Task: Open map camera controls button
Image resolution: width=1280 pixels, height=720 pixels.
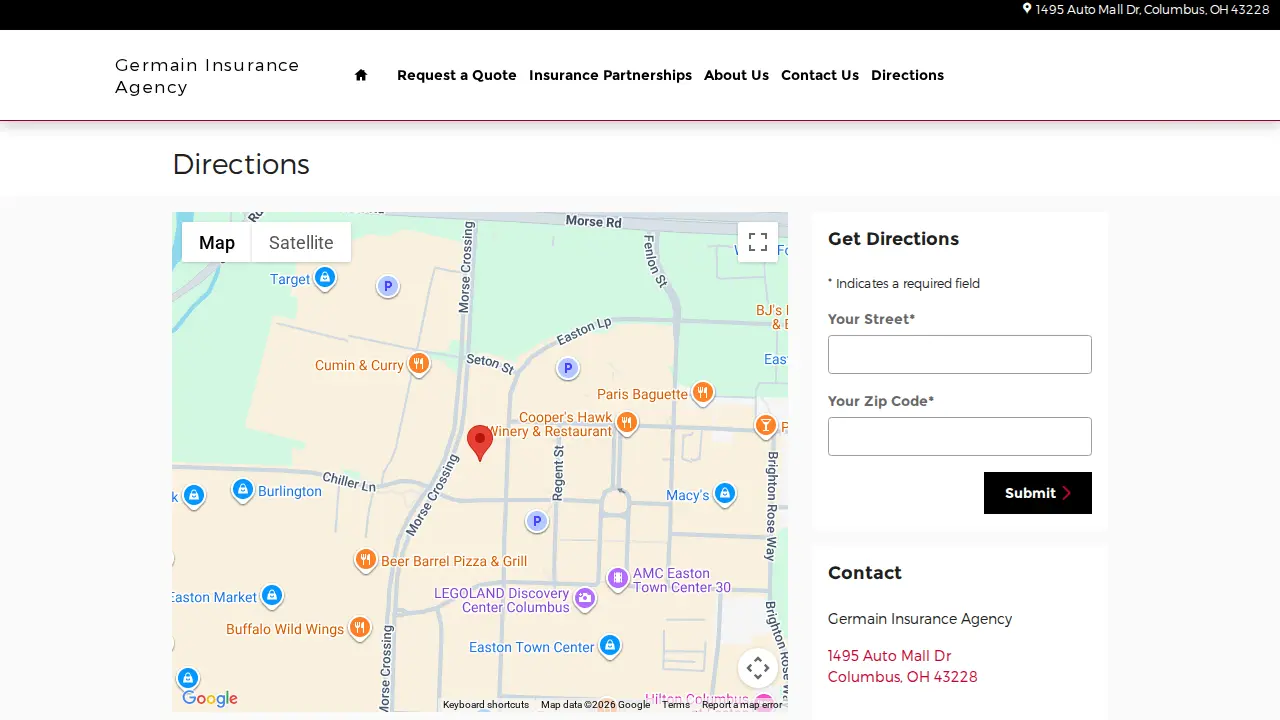Action: pos(758,668)
